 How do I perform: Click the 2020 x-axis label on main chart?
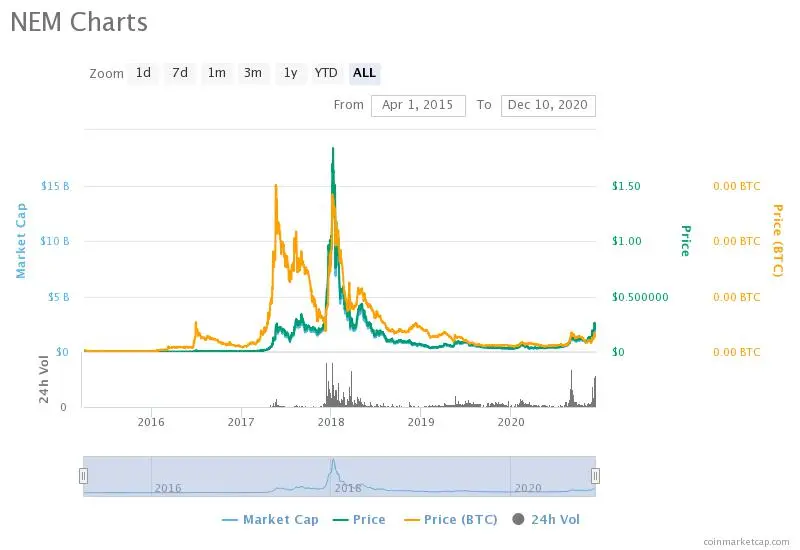511,422
